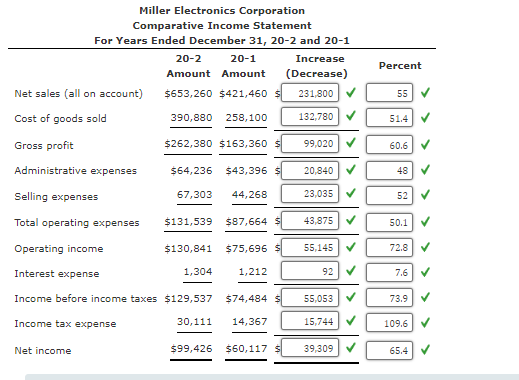Click the $421,460 net sales amount
Screen dimensions: 519x380
(243, 94)
